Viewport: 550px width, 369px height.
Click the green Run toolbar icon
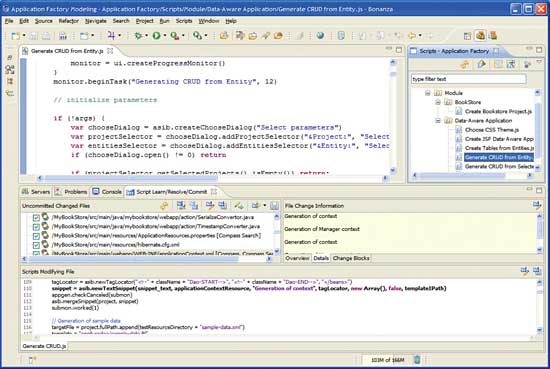point(156,35)
